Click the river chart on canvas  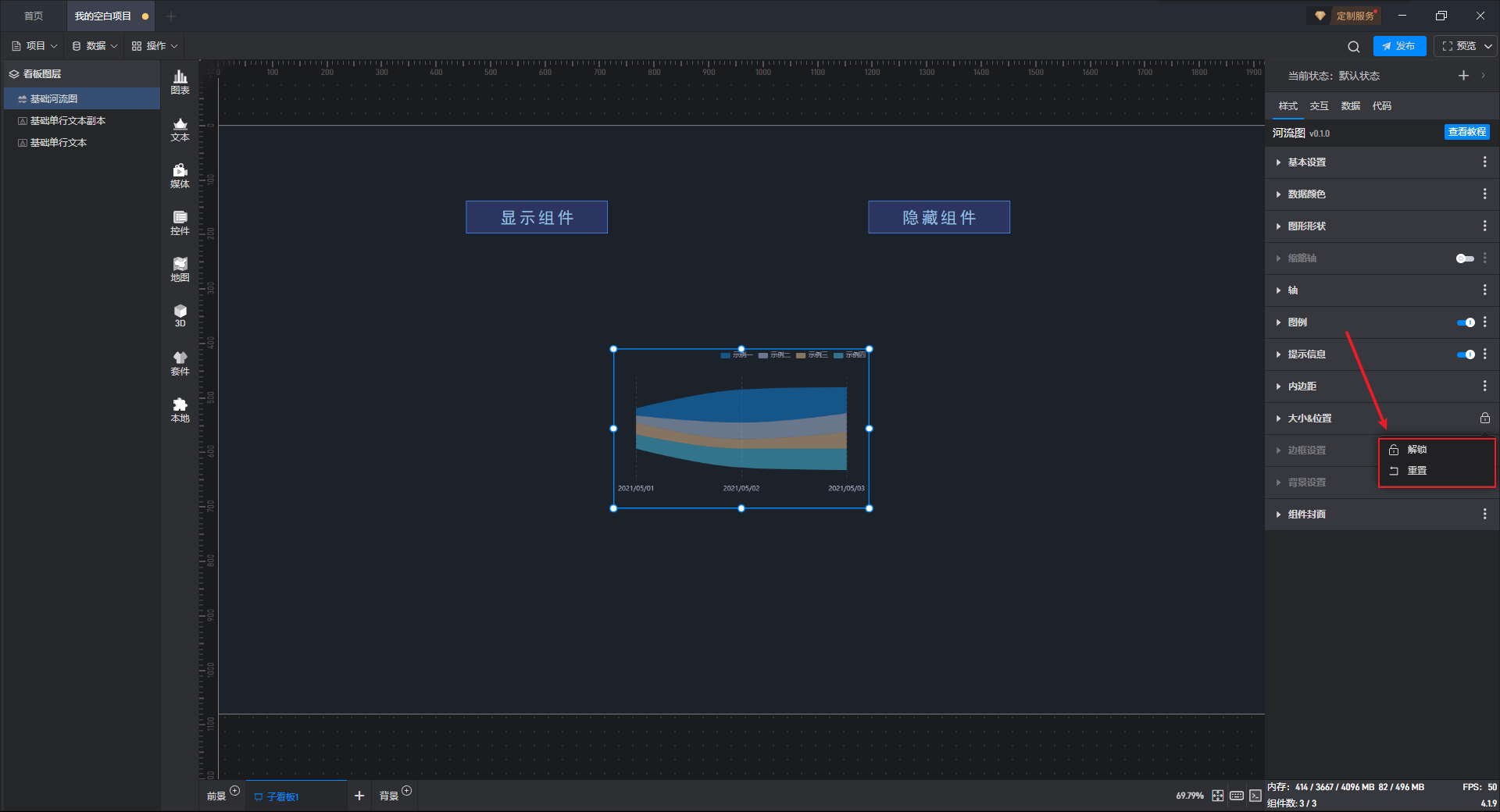[741, 429]
